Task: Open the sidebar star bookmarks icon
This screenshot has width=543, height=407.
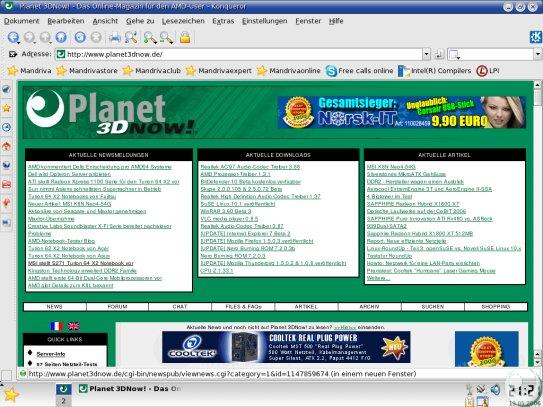Action: pos(6,108)
